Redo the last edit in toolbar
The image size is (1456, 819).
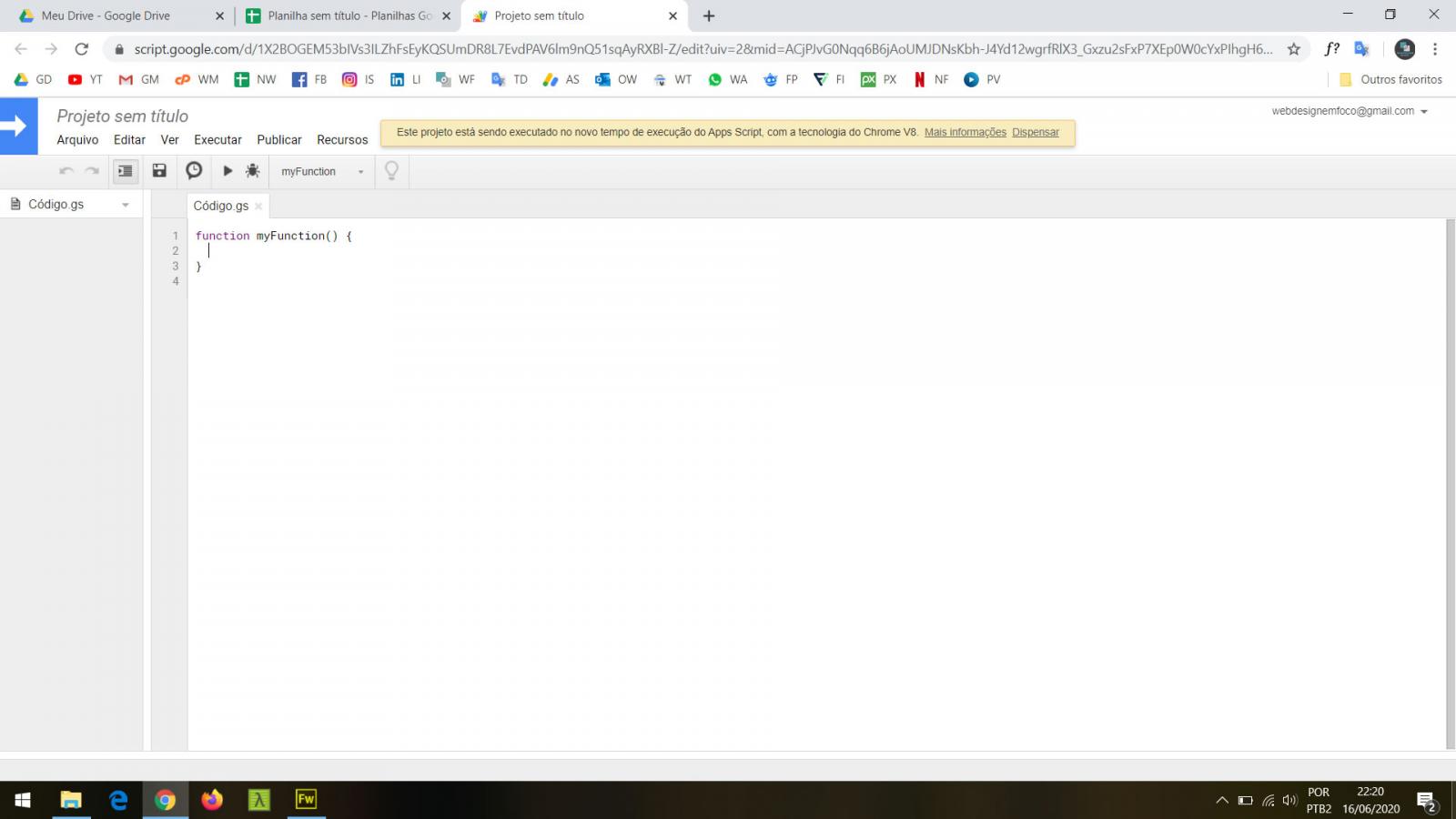92,171
